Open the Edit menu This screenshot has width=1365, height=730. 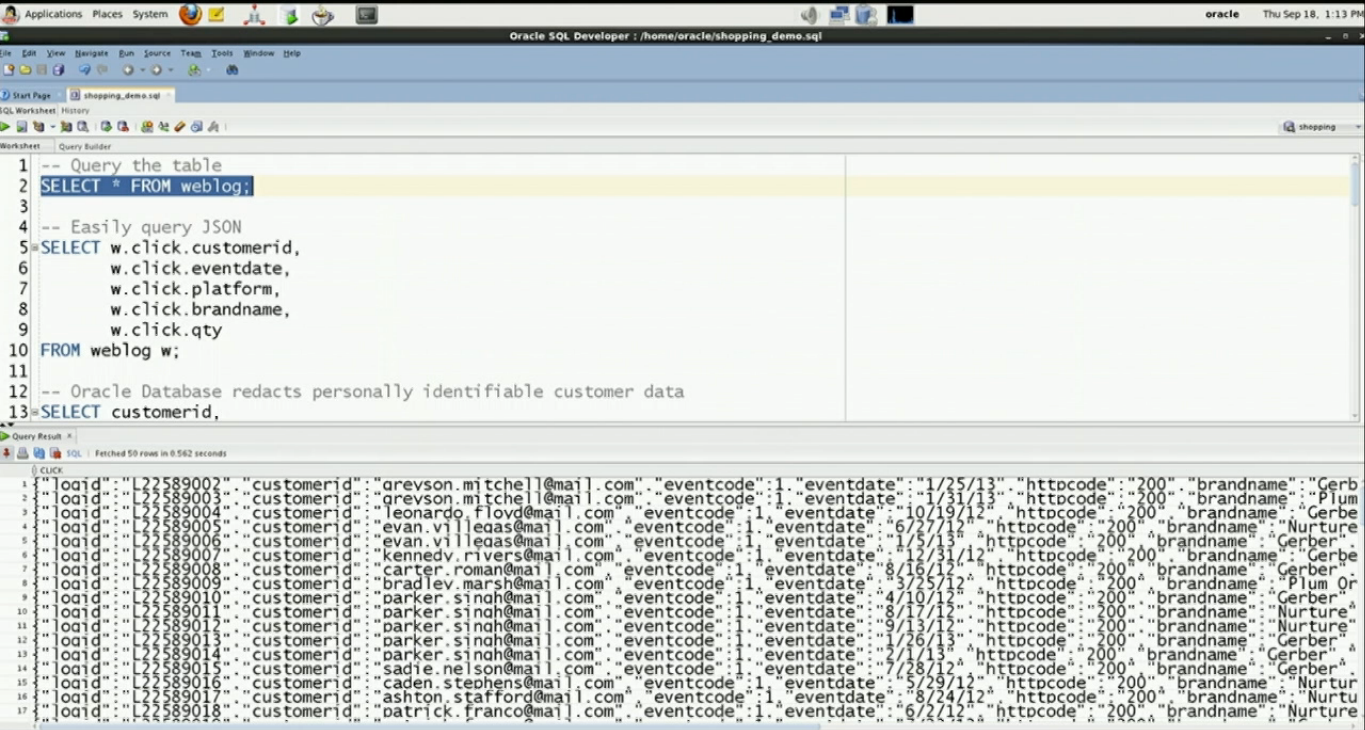click(29, 53)
